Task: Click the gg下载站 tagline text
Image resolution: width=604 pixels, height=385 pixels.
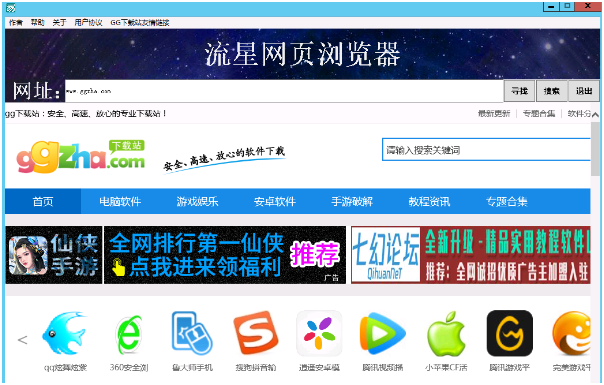Action: point(86,113)
